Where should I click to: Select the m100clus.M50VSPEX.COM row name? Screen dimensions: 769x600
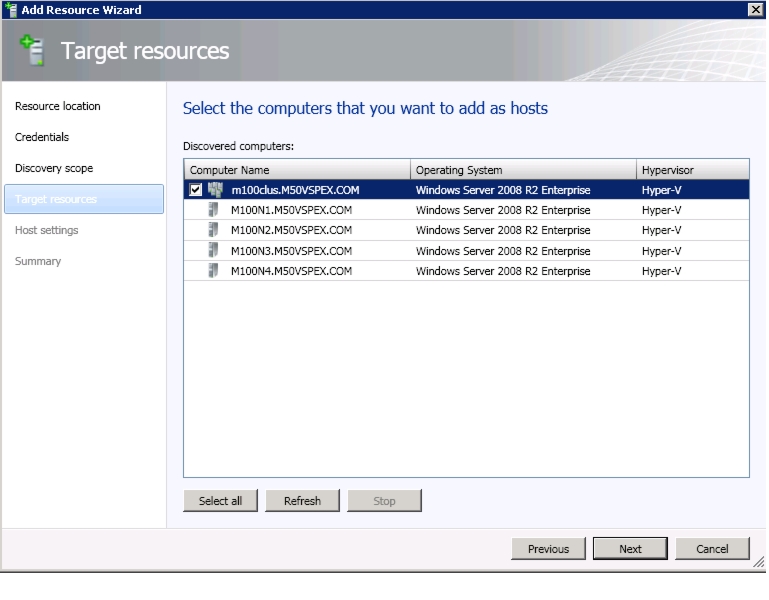pos(295,190)
